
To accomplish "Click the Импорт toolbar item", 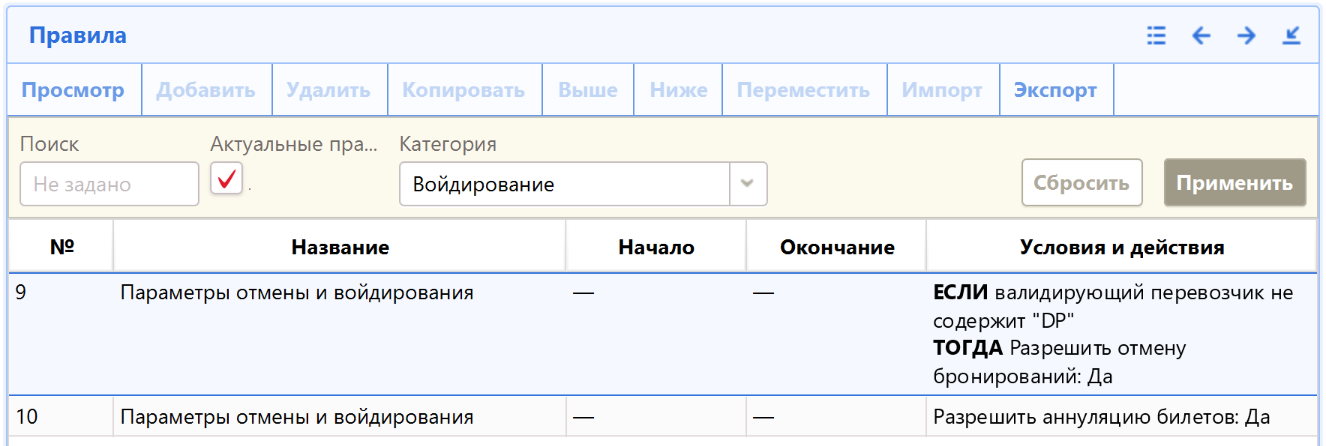I will pyautogui.click(x=941, y=90).
